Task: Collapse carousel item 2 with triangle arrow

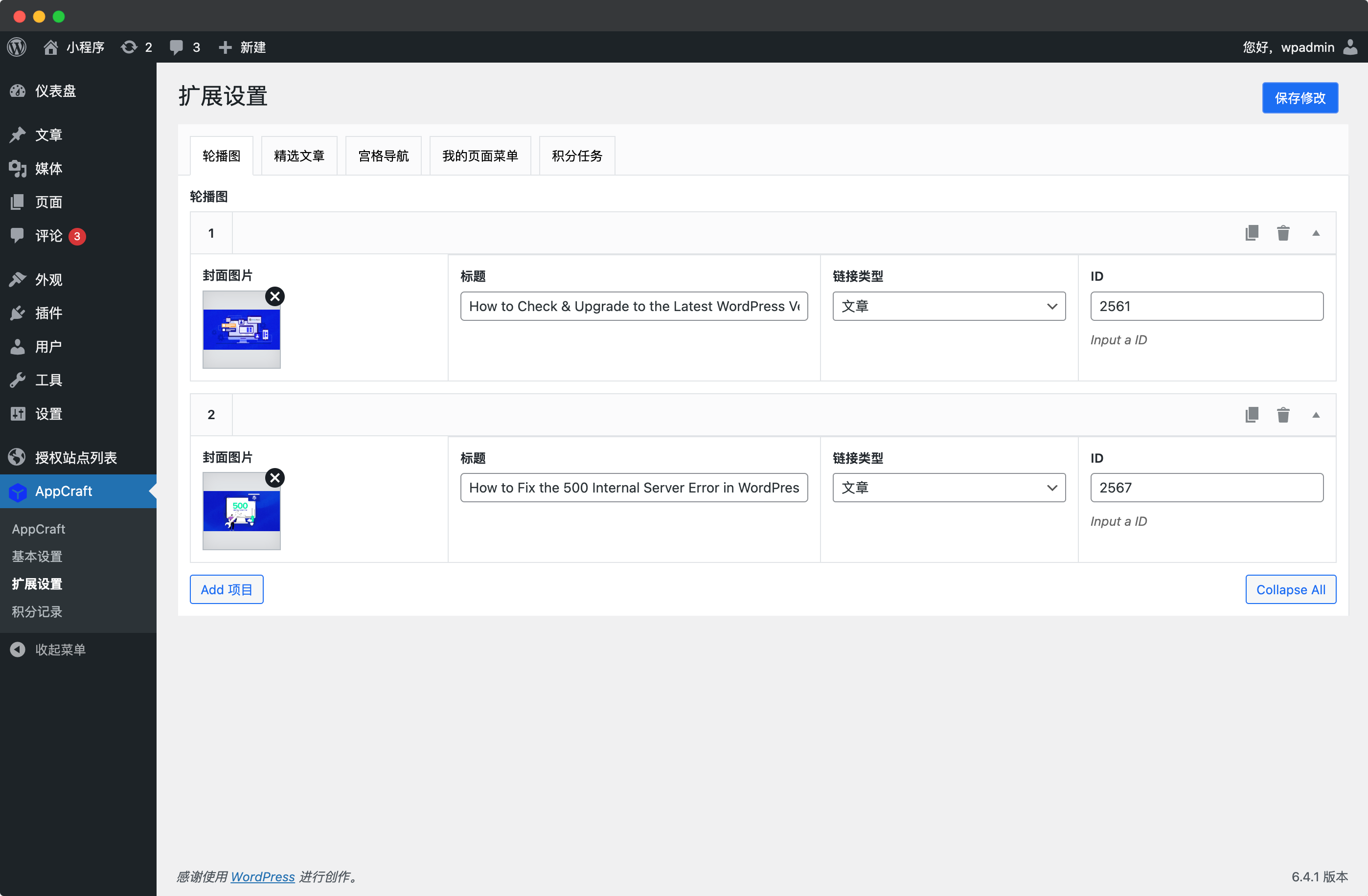Action: point(1316,415)
